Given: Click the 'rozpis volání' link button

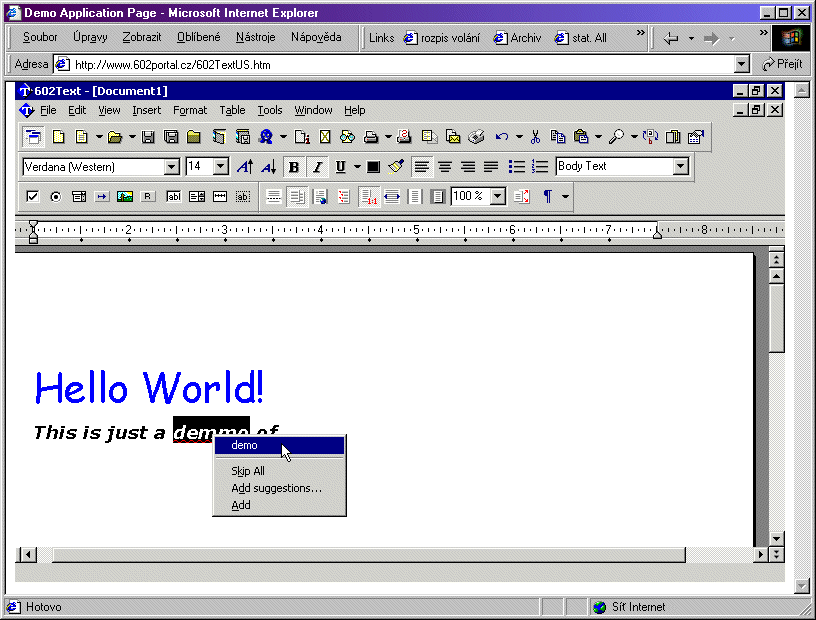Looking at the screenshot, I should [x=442, y=38].
